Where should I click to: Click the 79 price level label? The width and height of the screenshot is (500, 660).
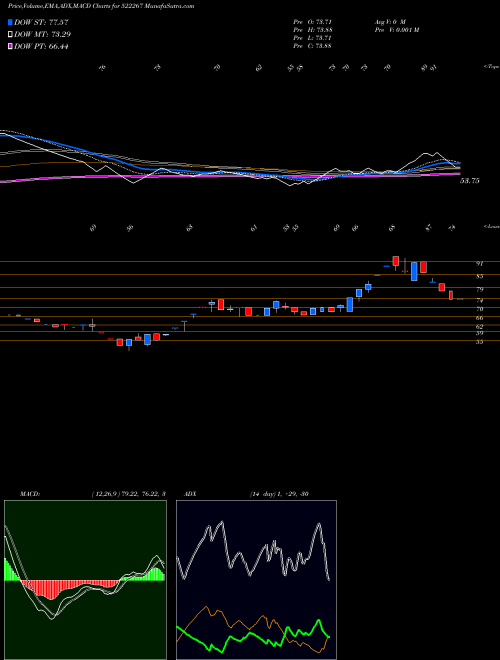[479, 290]
